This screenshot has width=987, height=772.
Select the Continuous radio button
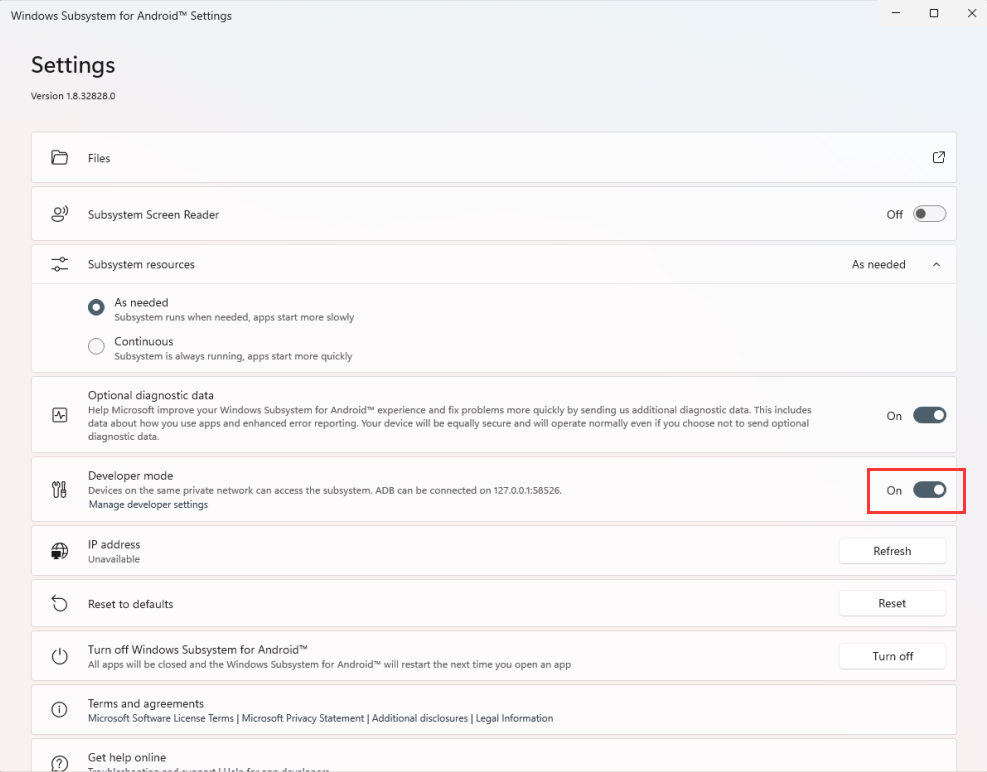click(96, 346)
